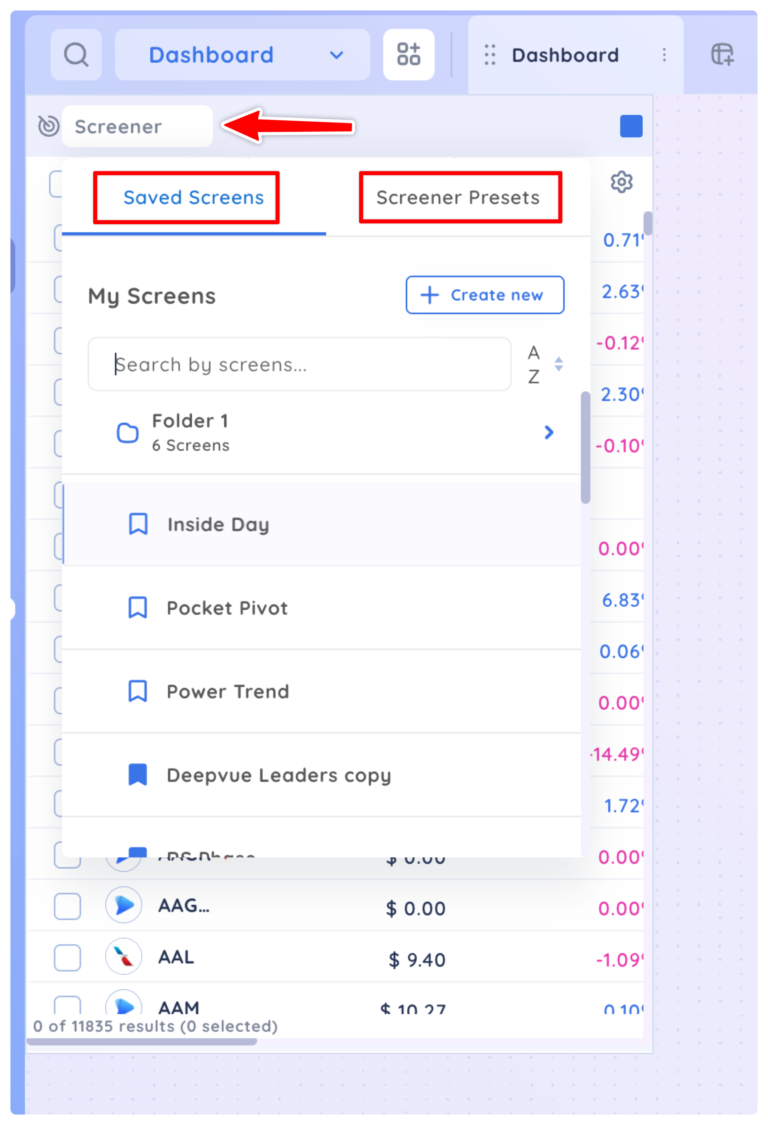Open the screener settings gear
This screenshot has width=768, height=1125.
(622, 181)
